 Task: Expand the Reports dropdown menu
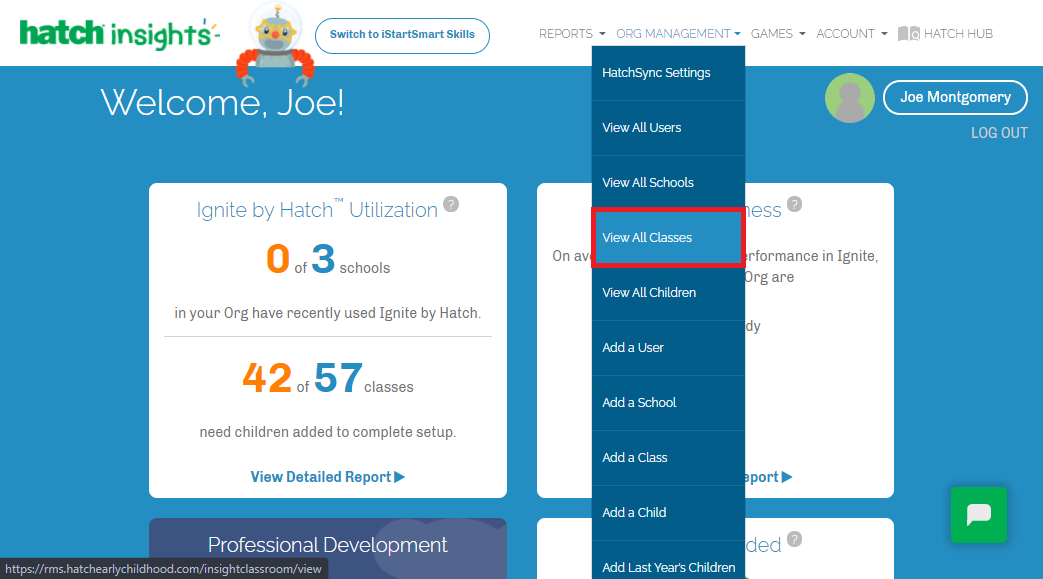pos(572,34)
